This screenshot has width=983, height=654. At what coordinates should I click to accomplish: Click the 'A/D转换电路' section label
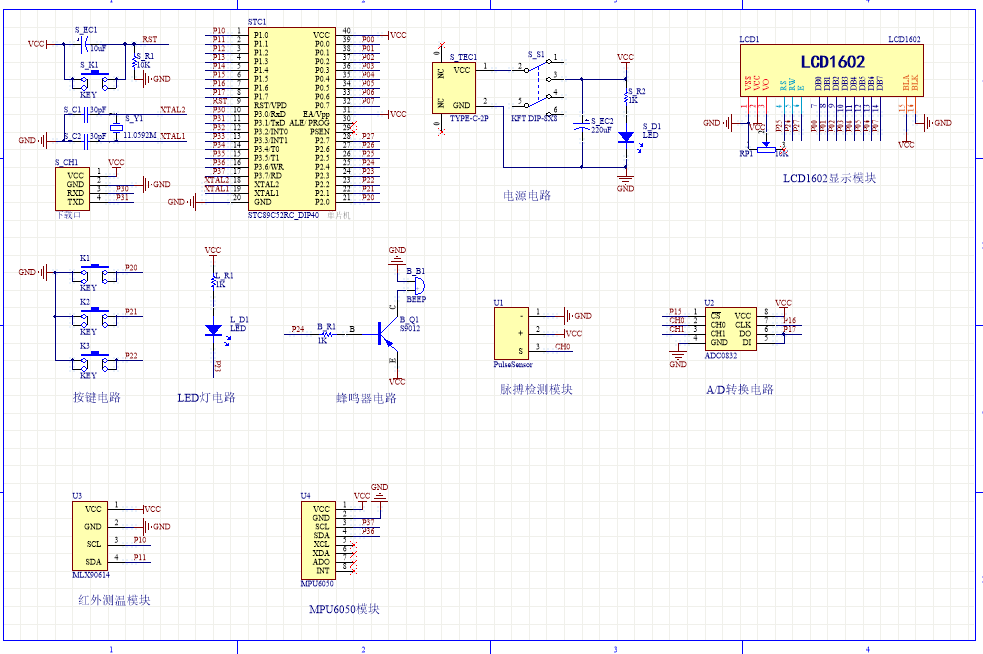click(x=740, y=389)
